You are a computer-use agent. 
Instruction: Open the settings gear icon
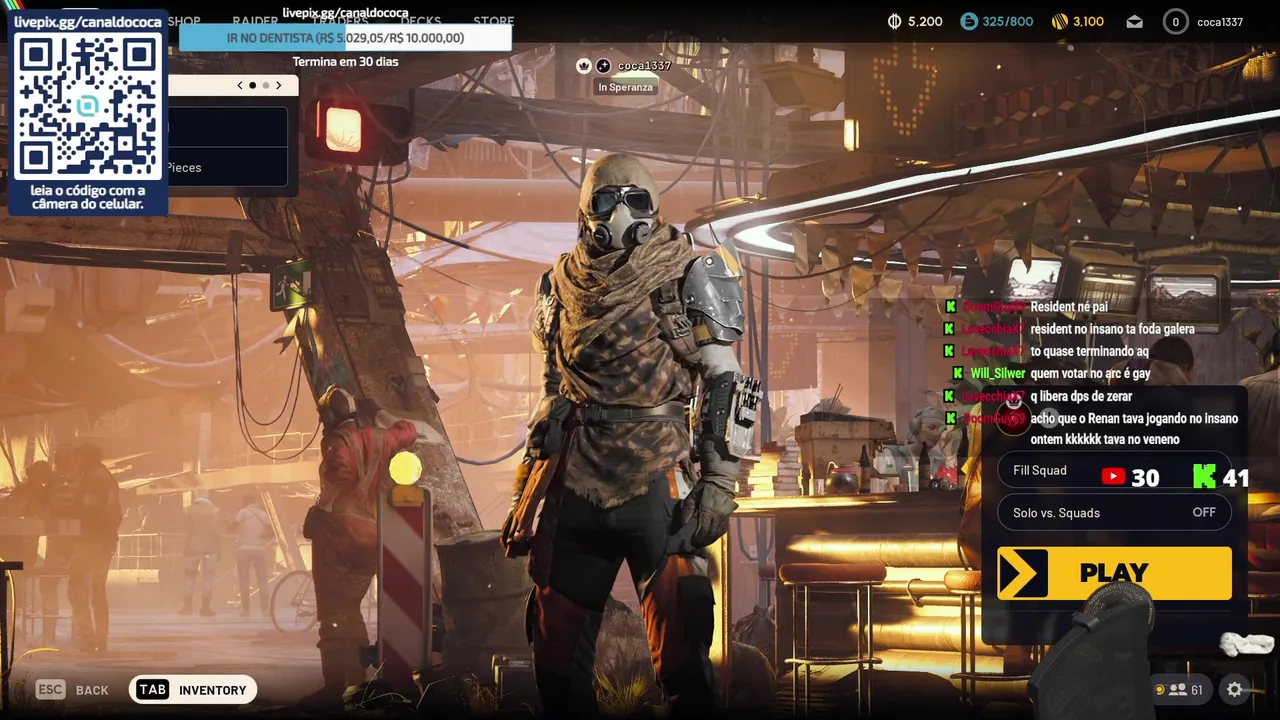click(x=1235, y=689)
